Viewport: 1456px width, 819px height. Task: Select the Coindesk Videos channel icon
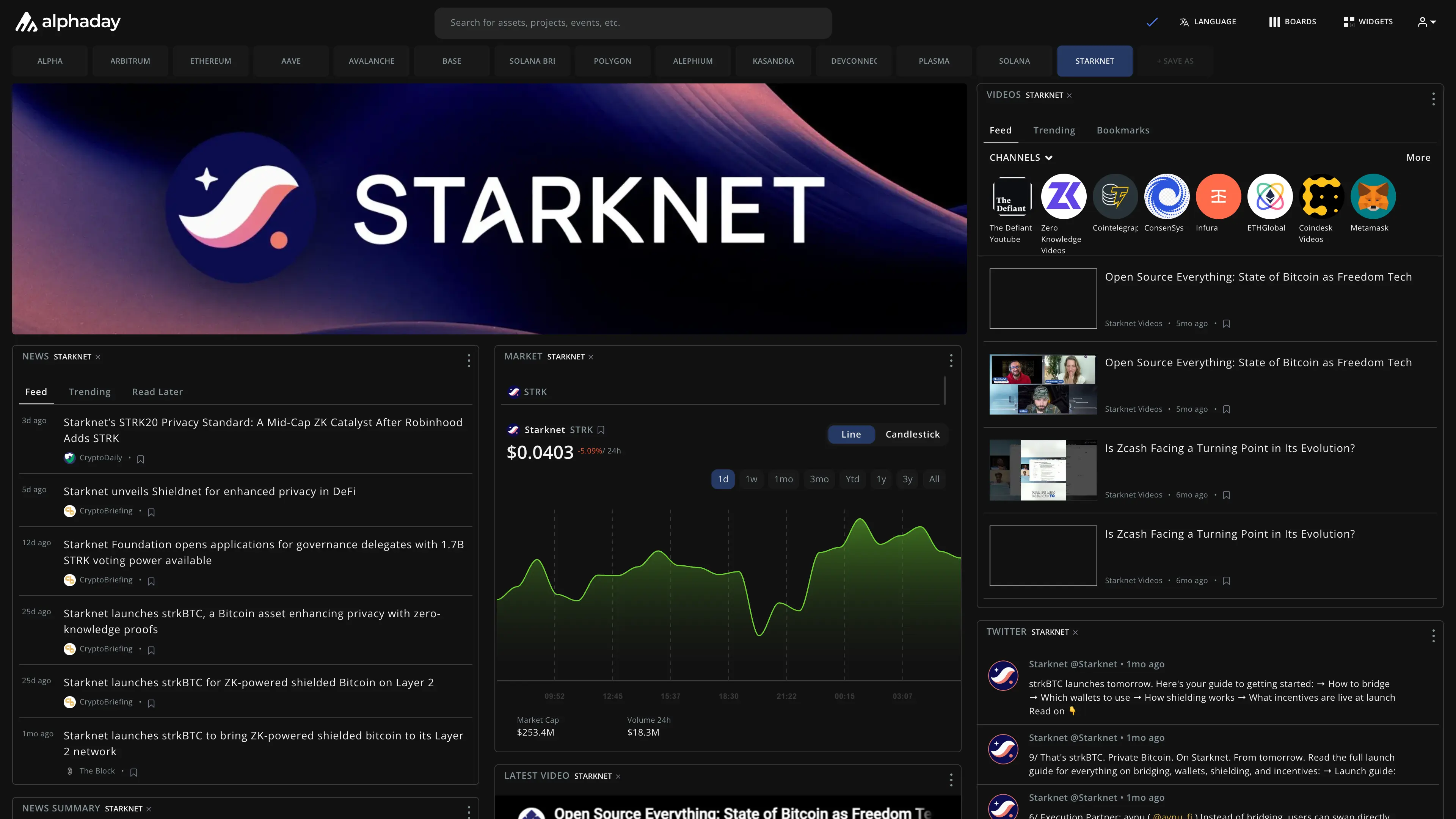(x=1321, y=196)
